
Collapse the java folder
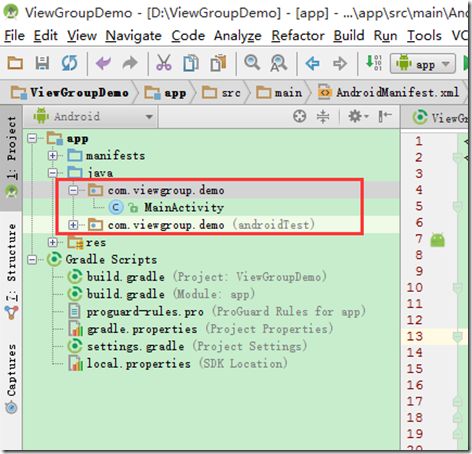[52, 173]
